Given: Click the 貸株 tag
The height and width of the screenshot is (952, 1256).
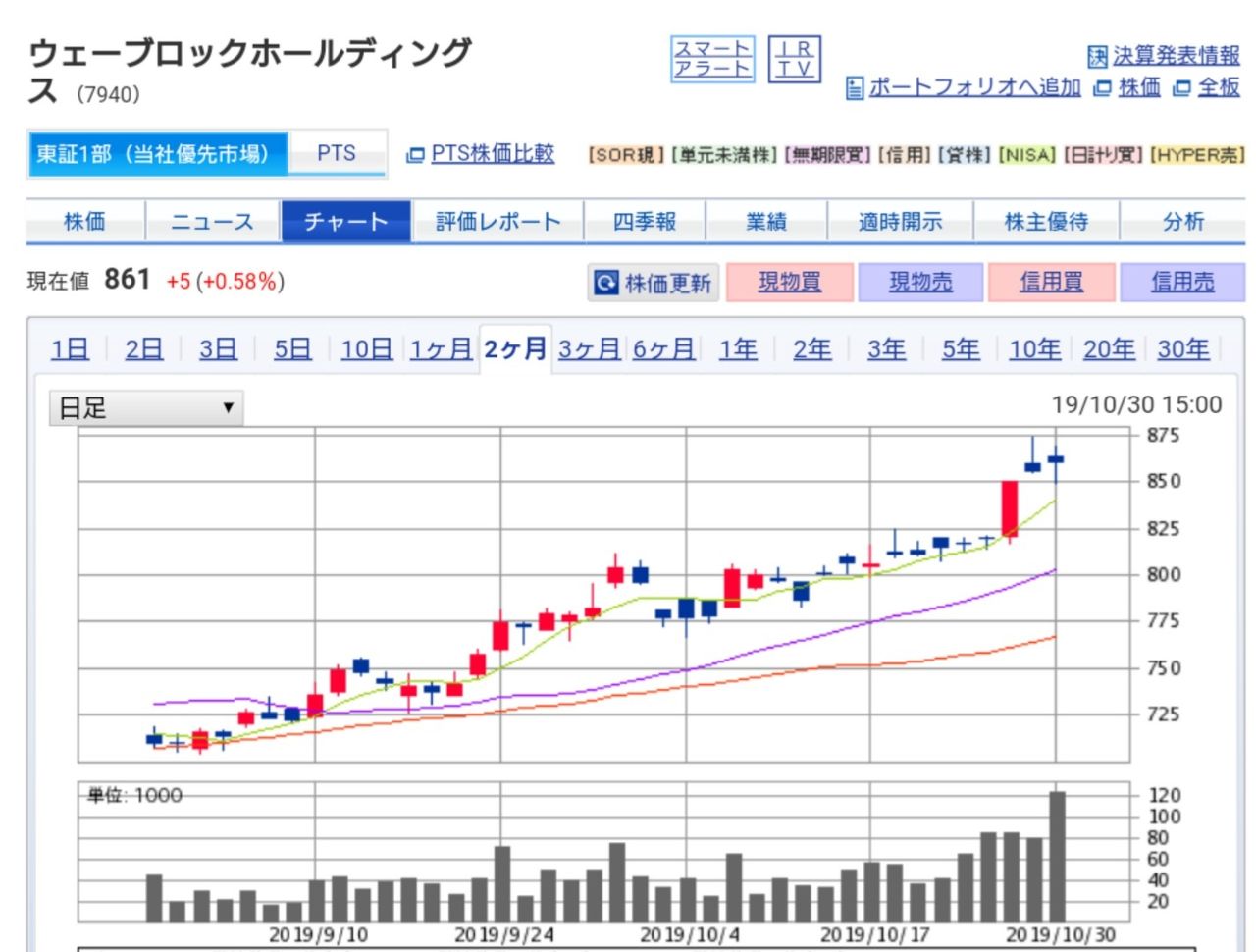Looking at the screenshot, I should pos(965,155).
